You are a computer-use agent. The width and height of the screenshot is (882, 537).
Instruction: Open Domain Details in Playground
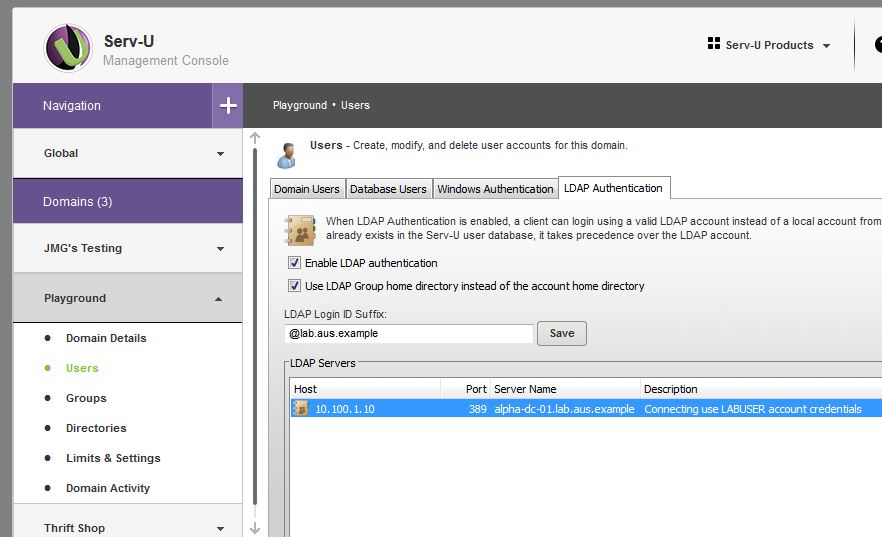pyautogui.click(x=106, y=338)
